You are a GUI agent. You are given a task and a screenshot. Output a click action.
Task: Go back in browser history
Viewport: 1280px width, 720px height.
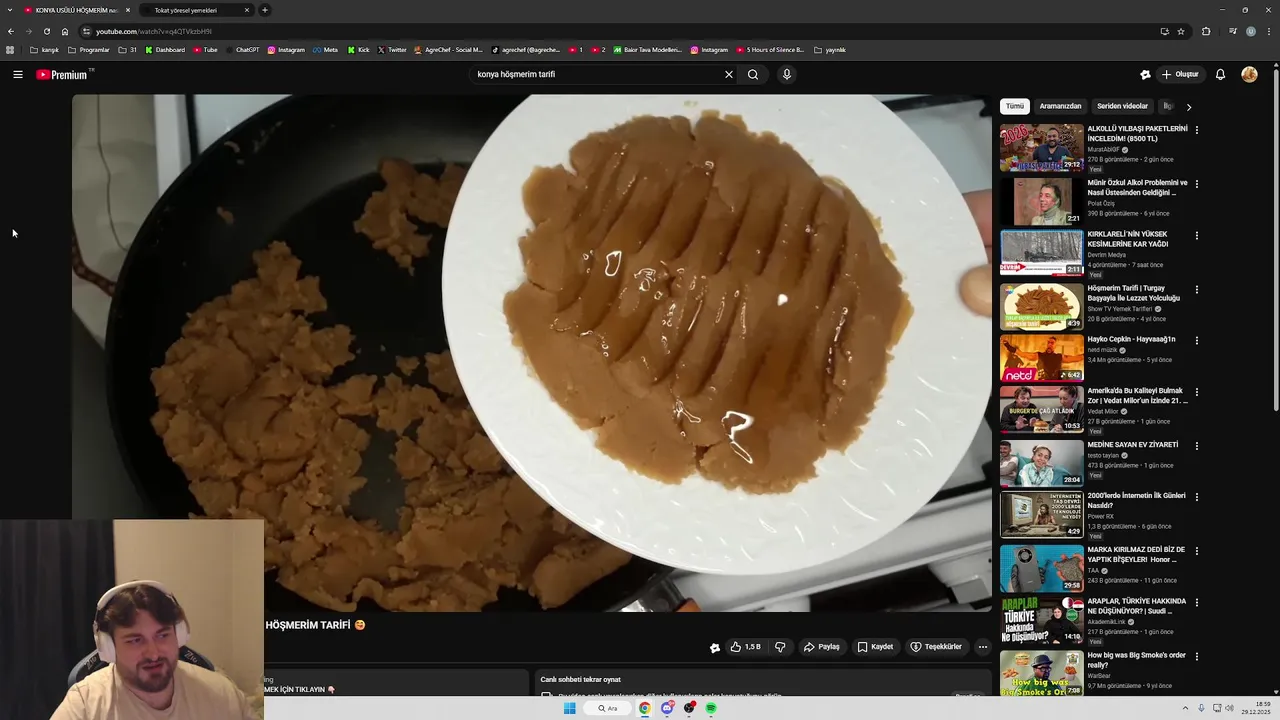[11, 31]
